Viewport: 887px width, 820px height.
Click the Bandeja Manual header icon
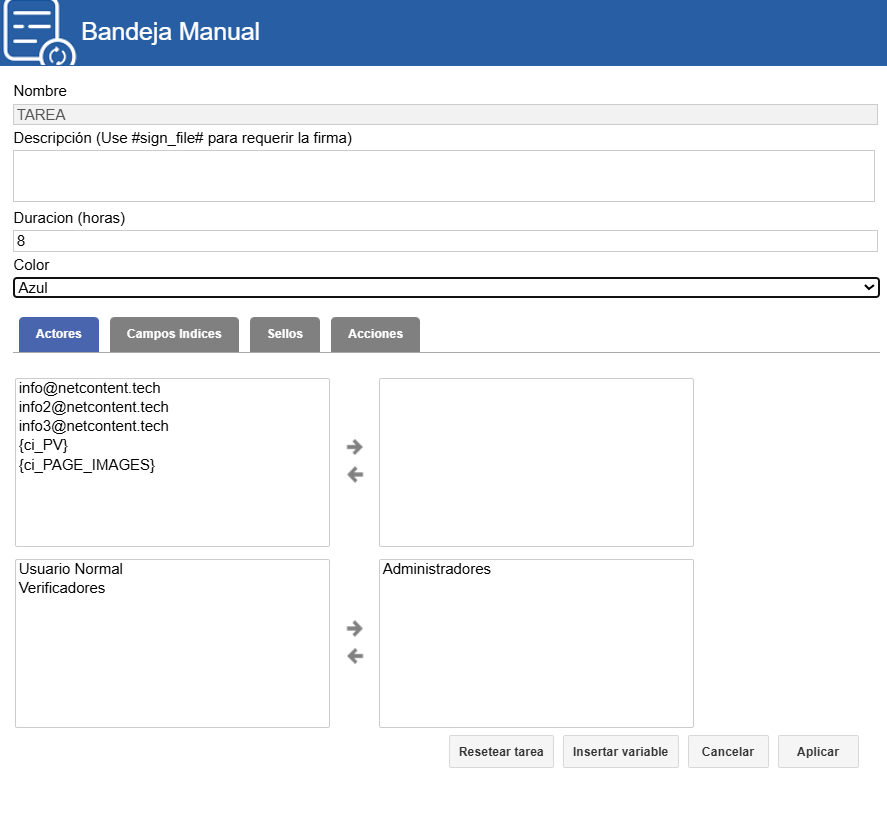38,32
